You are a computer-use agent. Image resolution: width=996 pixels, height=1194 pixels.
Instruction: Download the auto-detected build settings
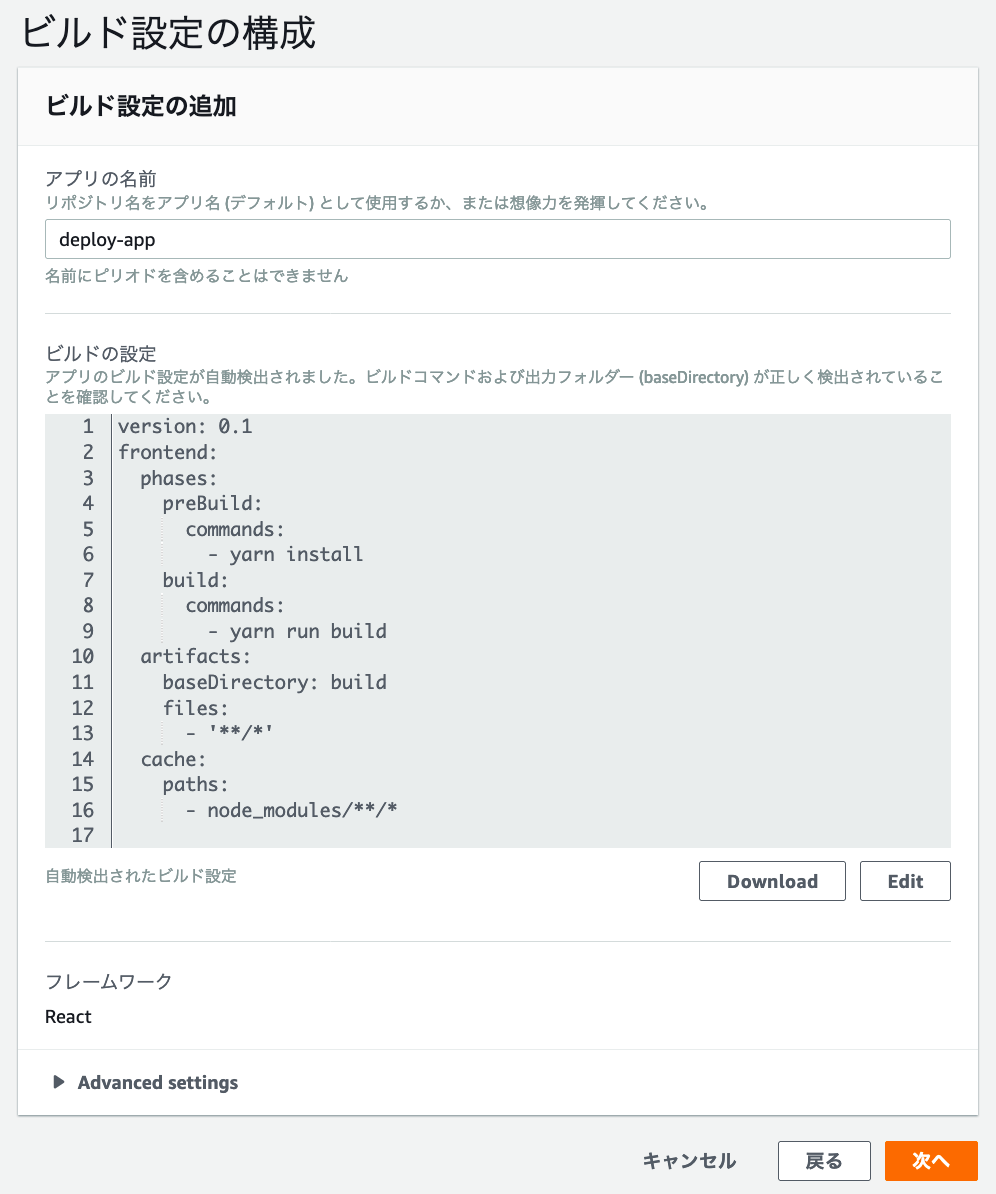pyautogui.click(x=772, y=881)
